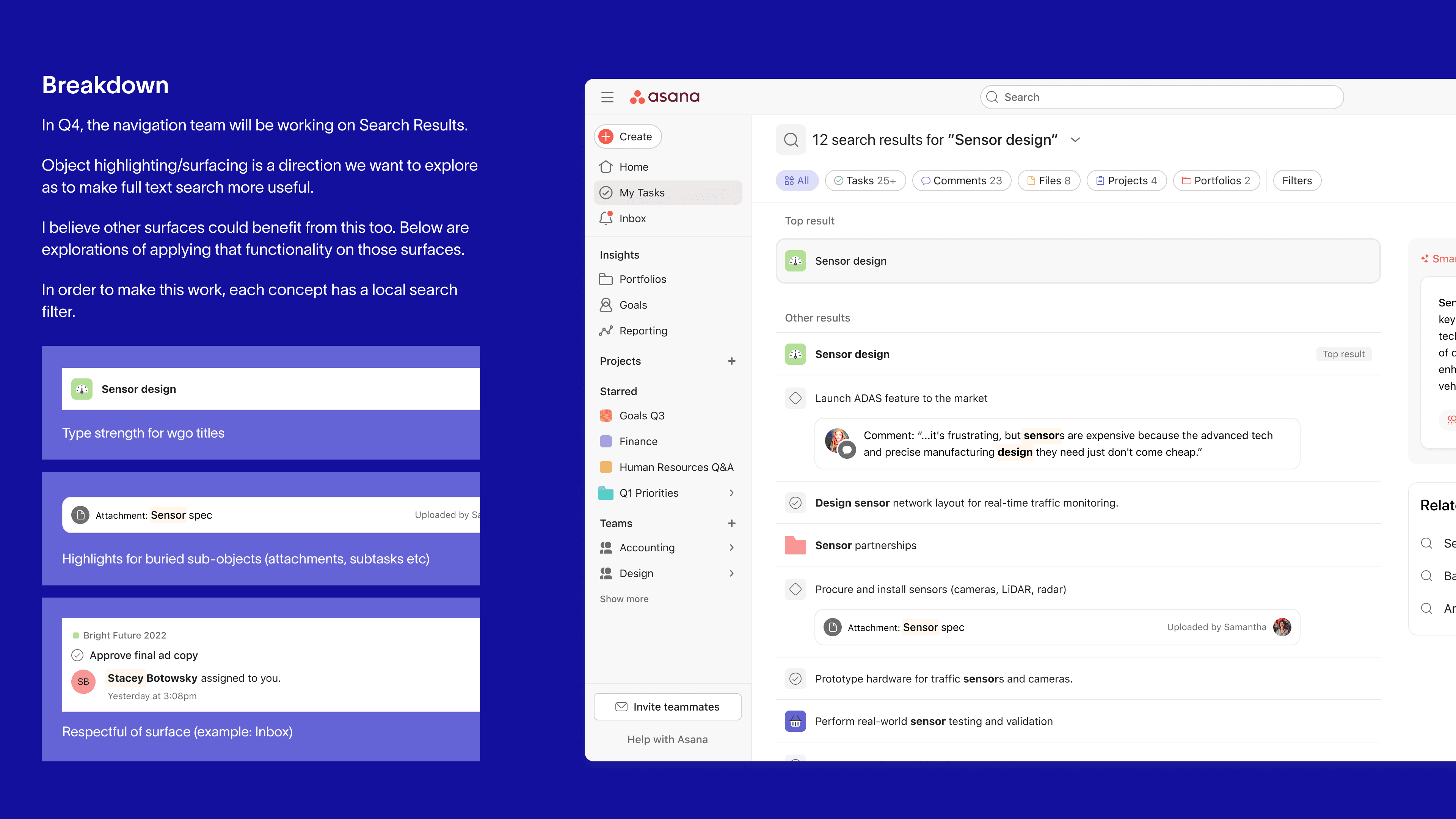Open the Inbox bell icon
Screen dimensions: 1456x819
[x=606, y=218]
